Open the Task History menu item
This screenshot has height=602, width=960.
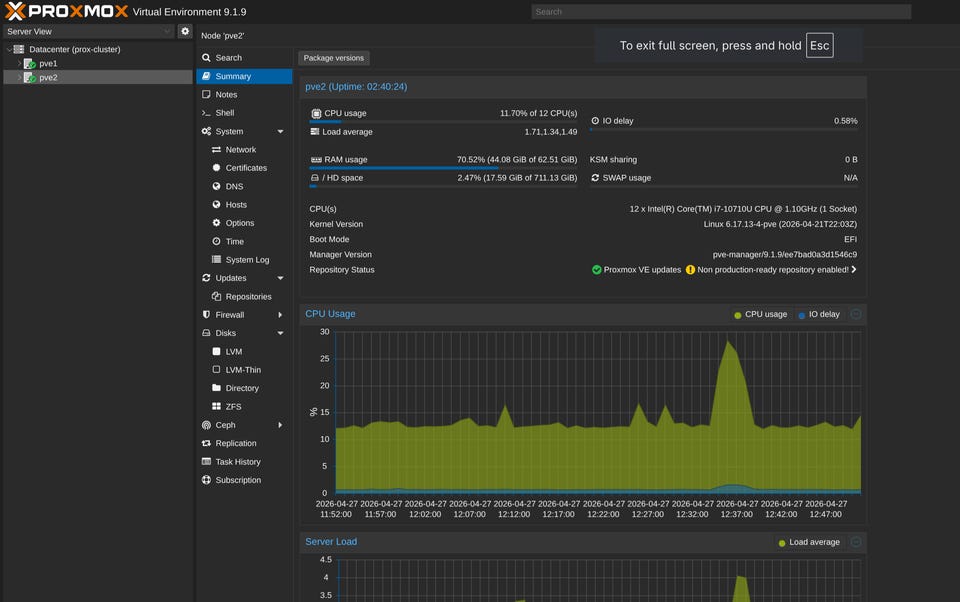coord(244,462)
